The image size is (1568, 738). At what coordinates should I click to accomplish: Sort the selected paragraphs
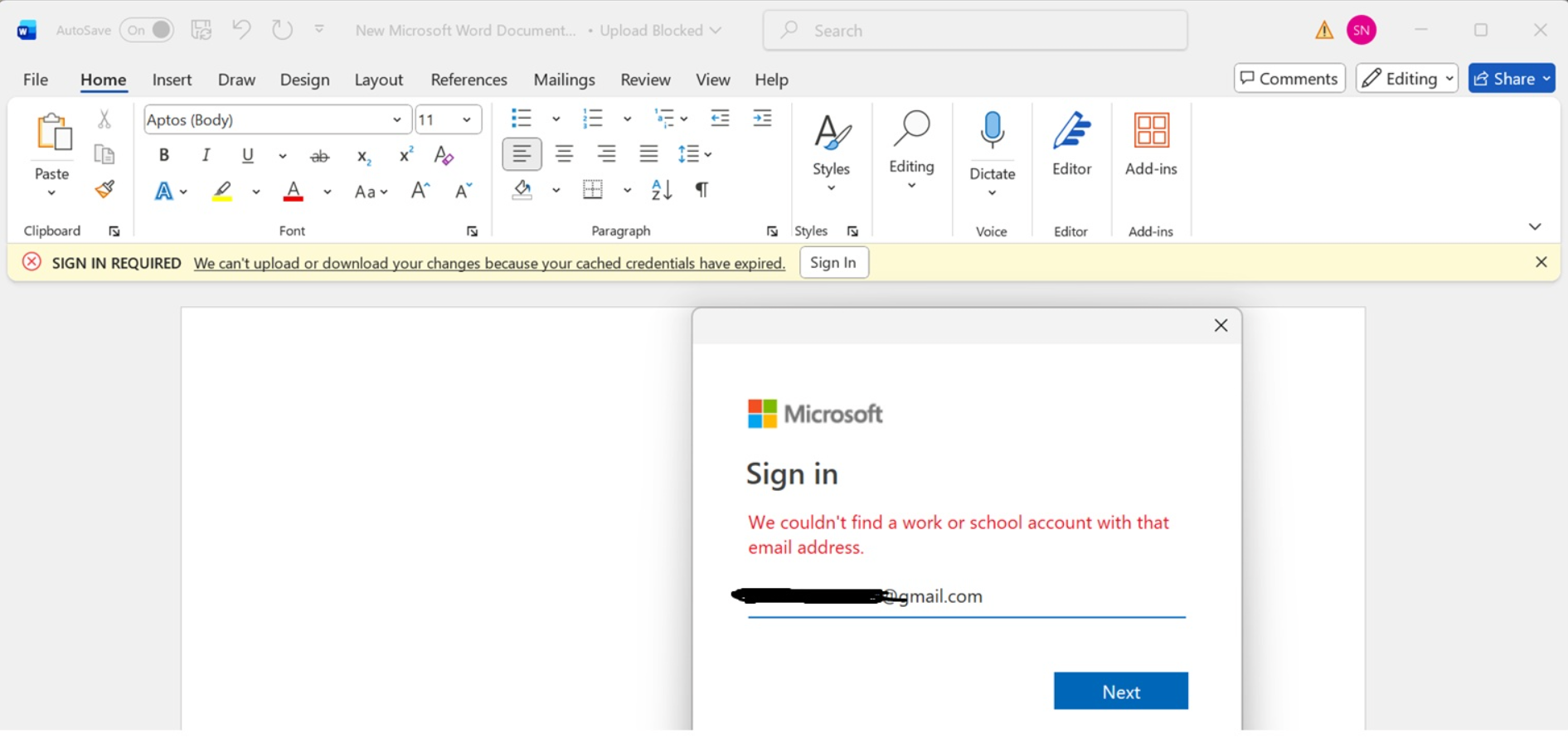pyautogui.click(x=662, y=190)
